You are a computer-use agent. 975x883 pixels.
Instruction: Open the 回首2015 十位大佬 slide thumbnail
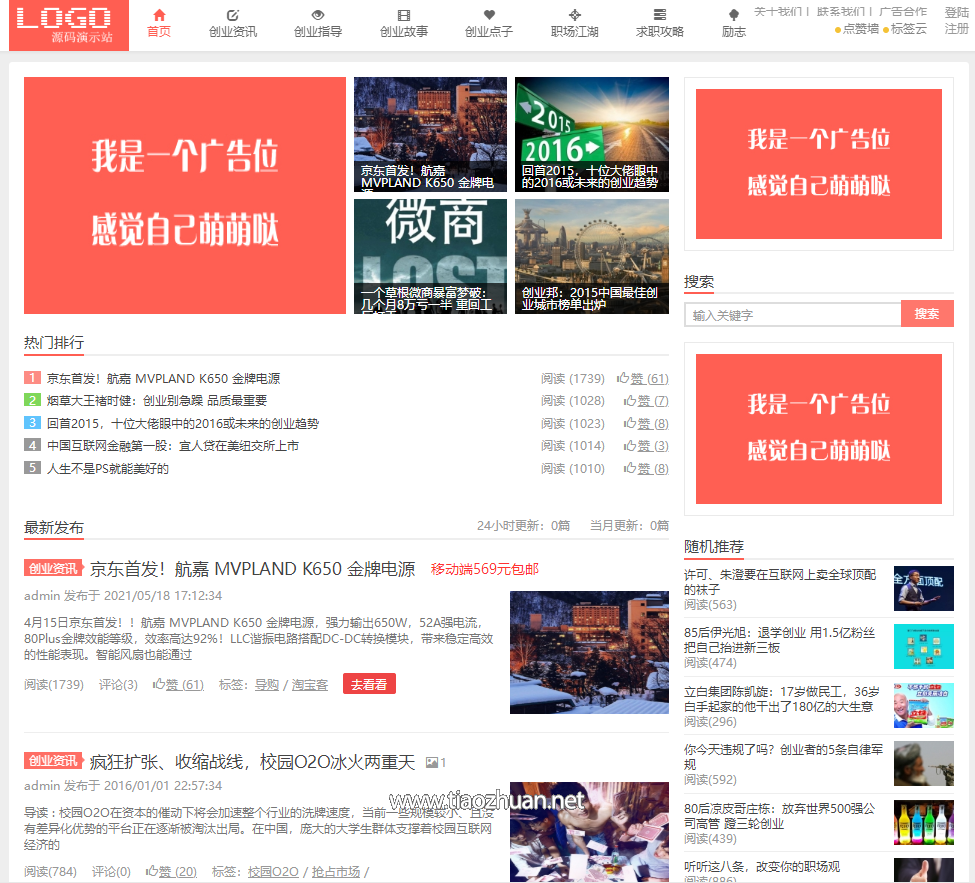click(592, 134)
